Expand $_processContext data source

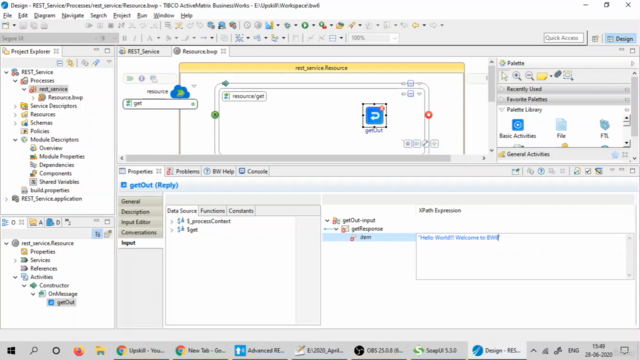pos(171,221)
